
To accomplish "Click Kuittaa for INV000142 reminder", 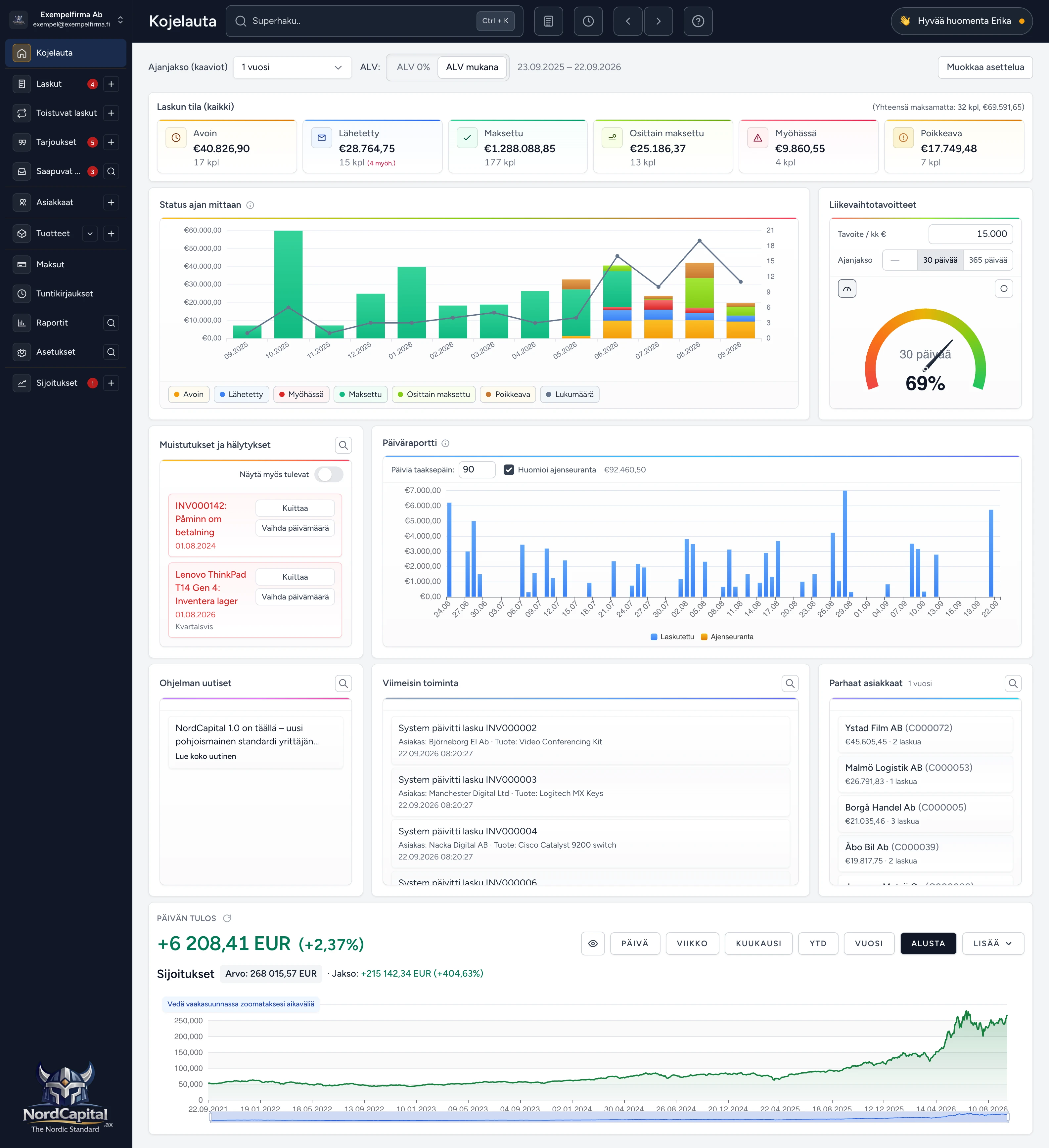I will 295,508.
